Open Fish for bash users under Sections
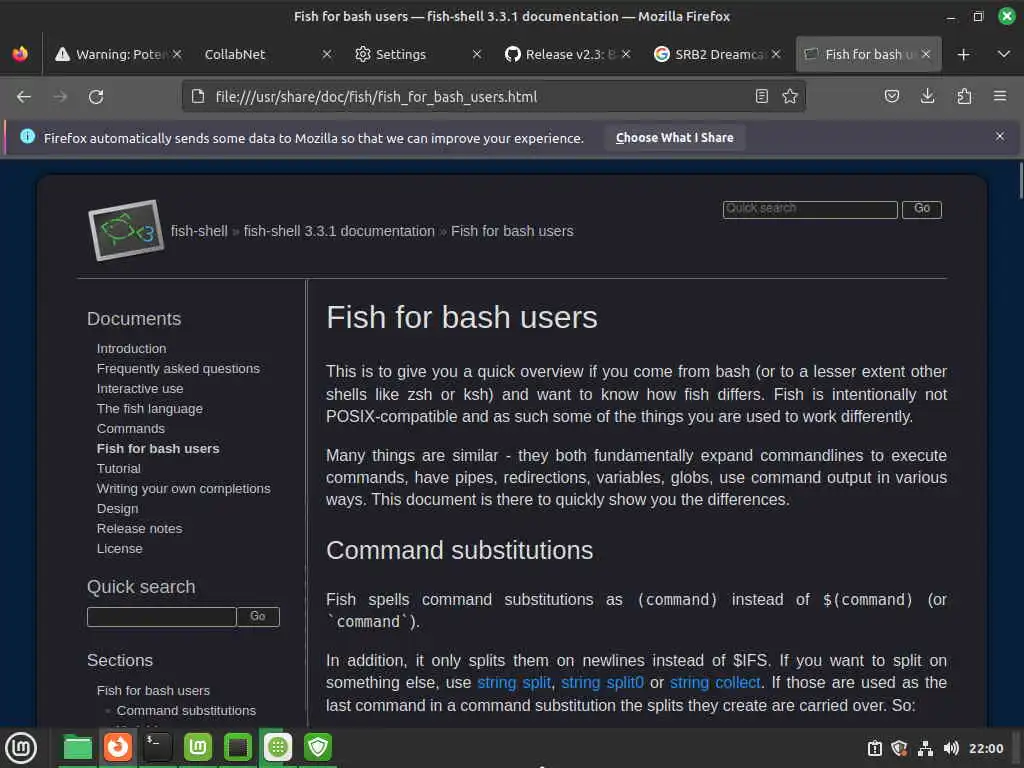 click(x=153, y=691)
